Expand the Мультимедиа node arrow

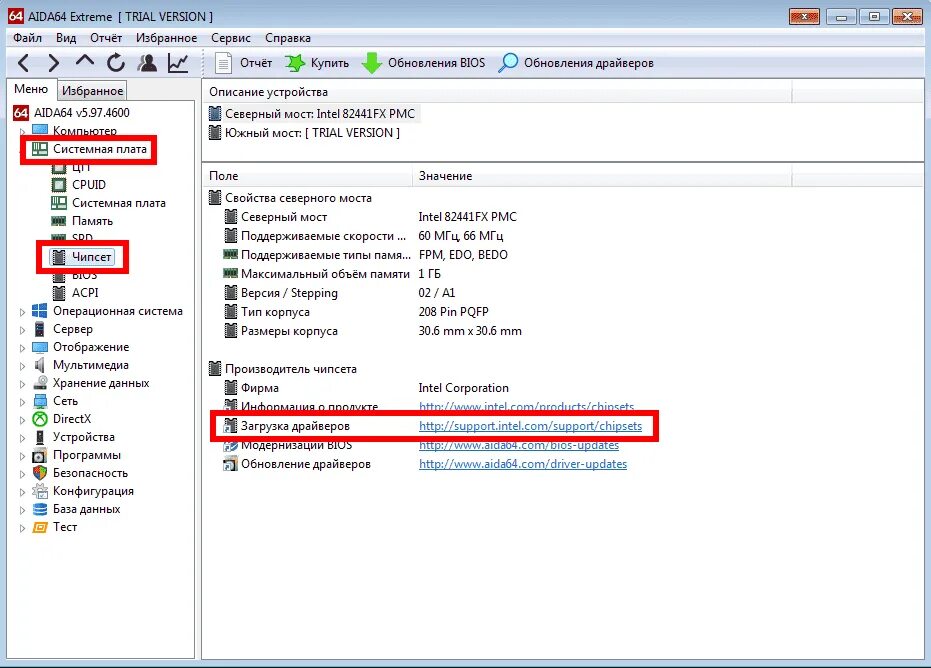click(23, 366)
